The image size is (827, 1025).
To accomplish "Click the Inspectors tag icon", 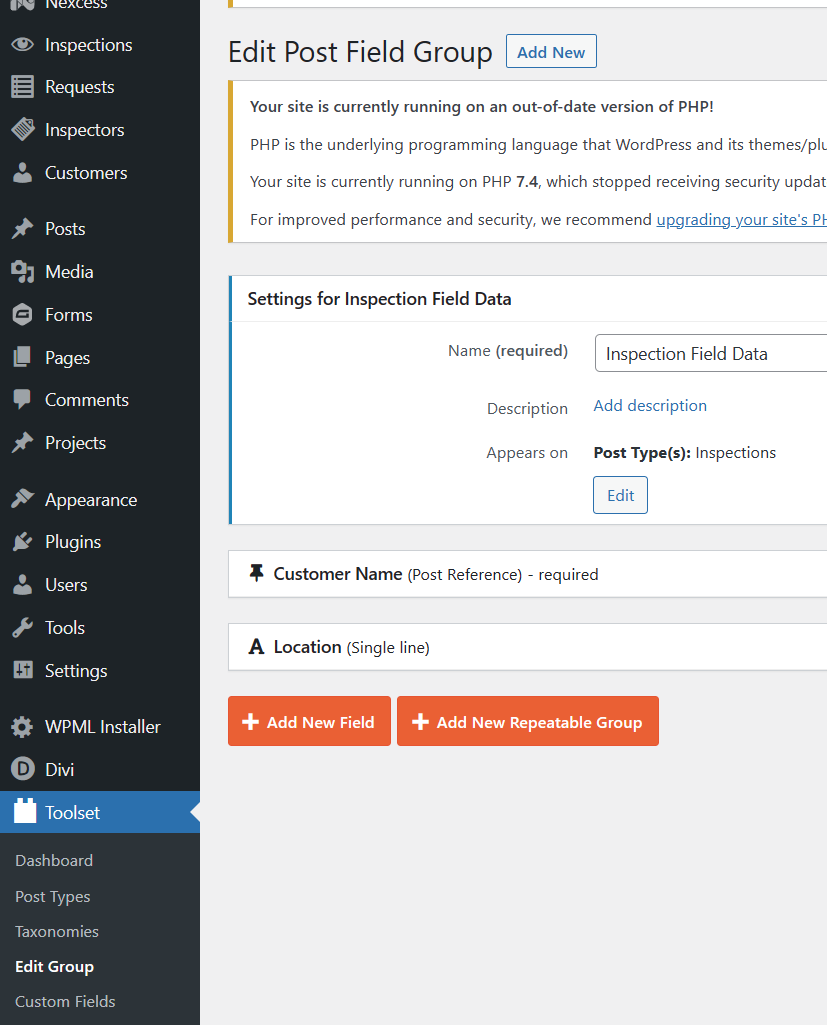I will [x=22, y=130].
